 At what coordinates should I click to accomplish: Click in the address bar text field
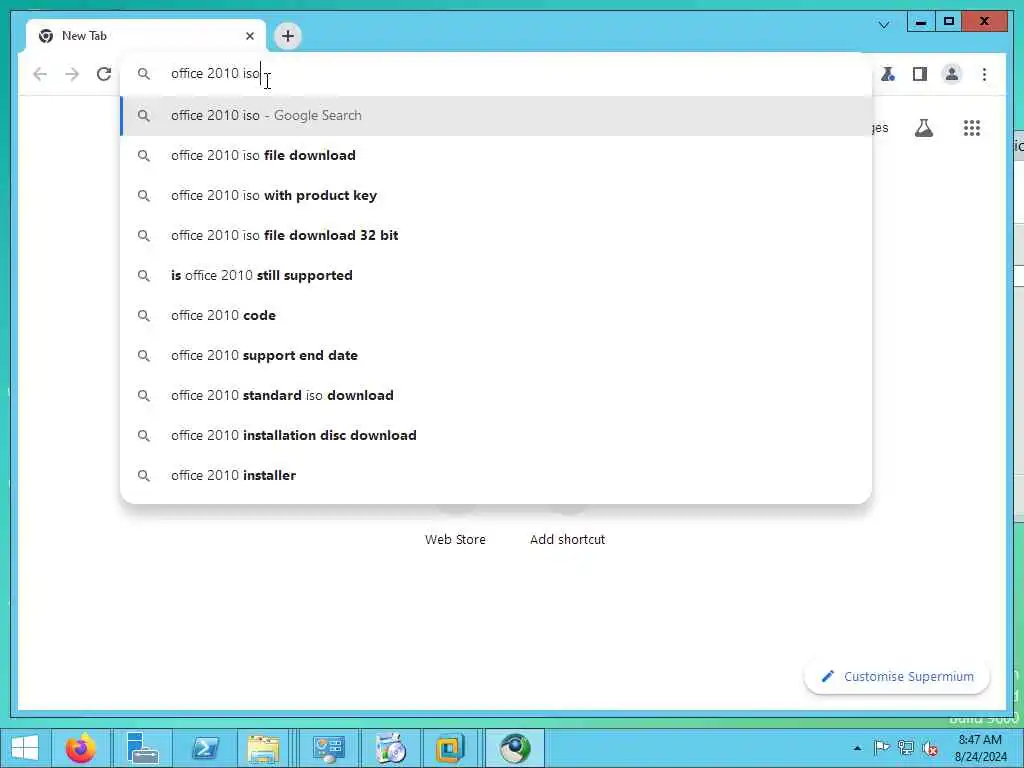tap(496, 74)
